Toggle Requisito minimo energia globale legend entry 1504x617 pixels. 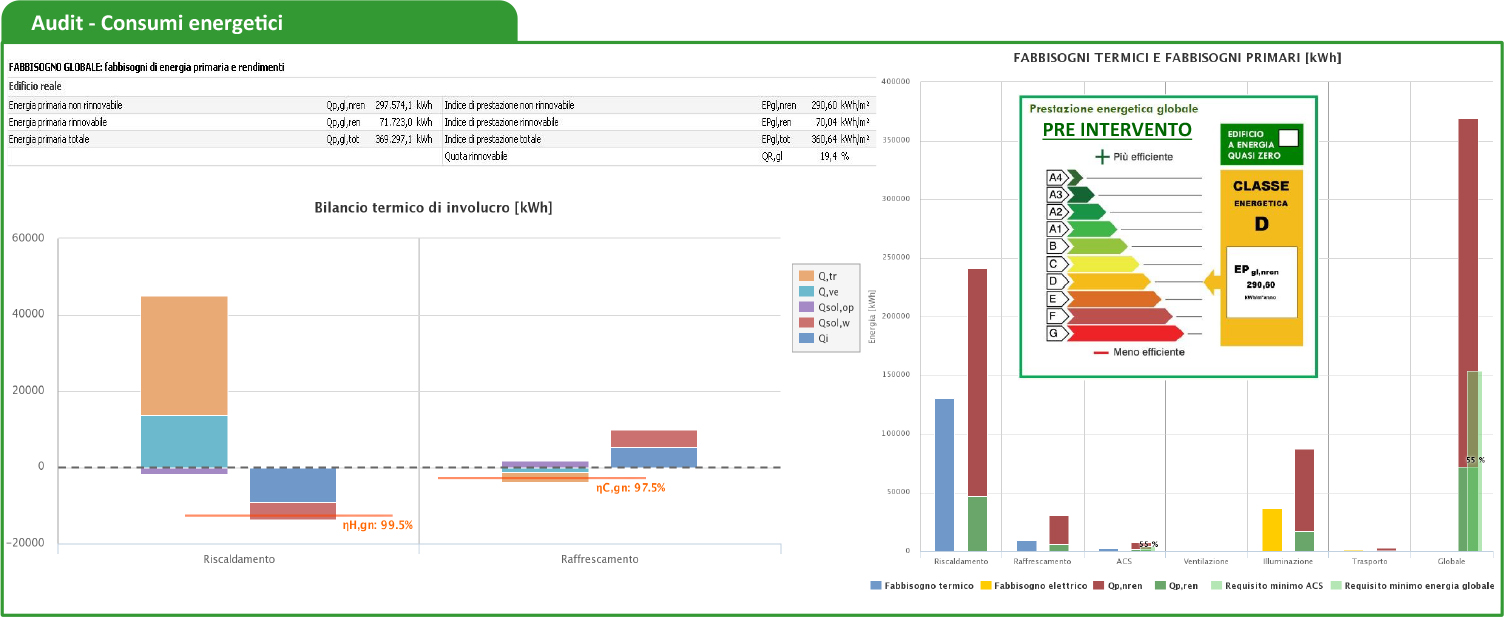1414,585
